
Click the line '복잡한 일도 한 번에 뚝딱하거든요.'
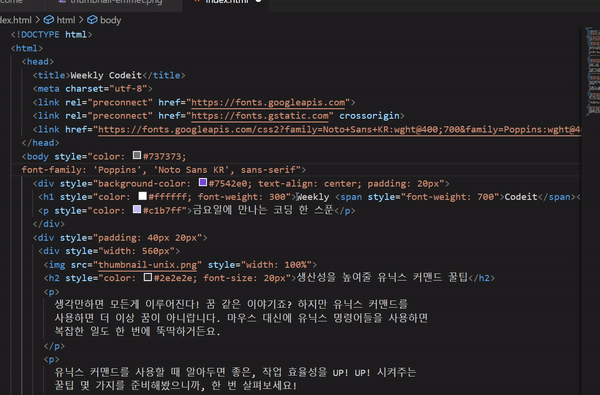coord(137,331)
